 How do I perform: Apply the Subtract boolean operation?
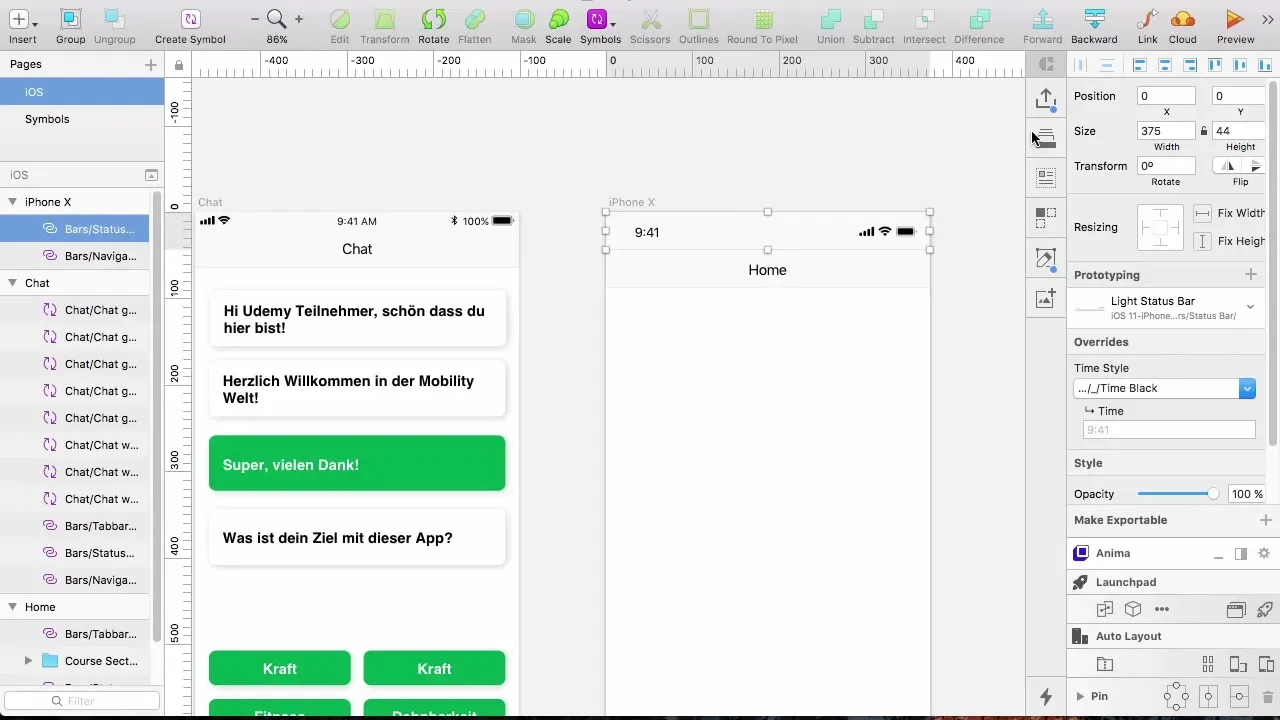click(x=875, y=19)
